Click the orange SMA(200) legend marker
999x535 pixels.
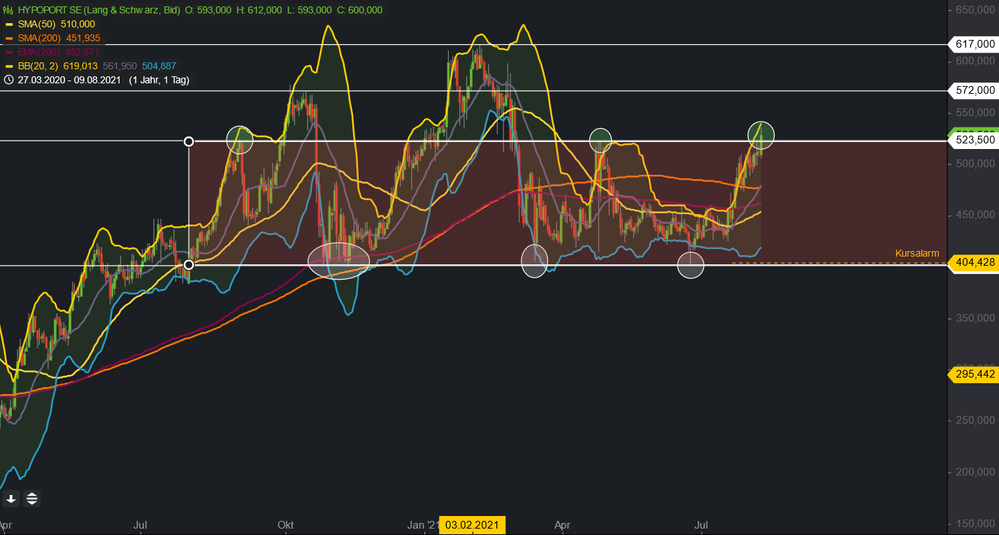[x=9, y=37]
